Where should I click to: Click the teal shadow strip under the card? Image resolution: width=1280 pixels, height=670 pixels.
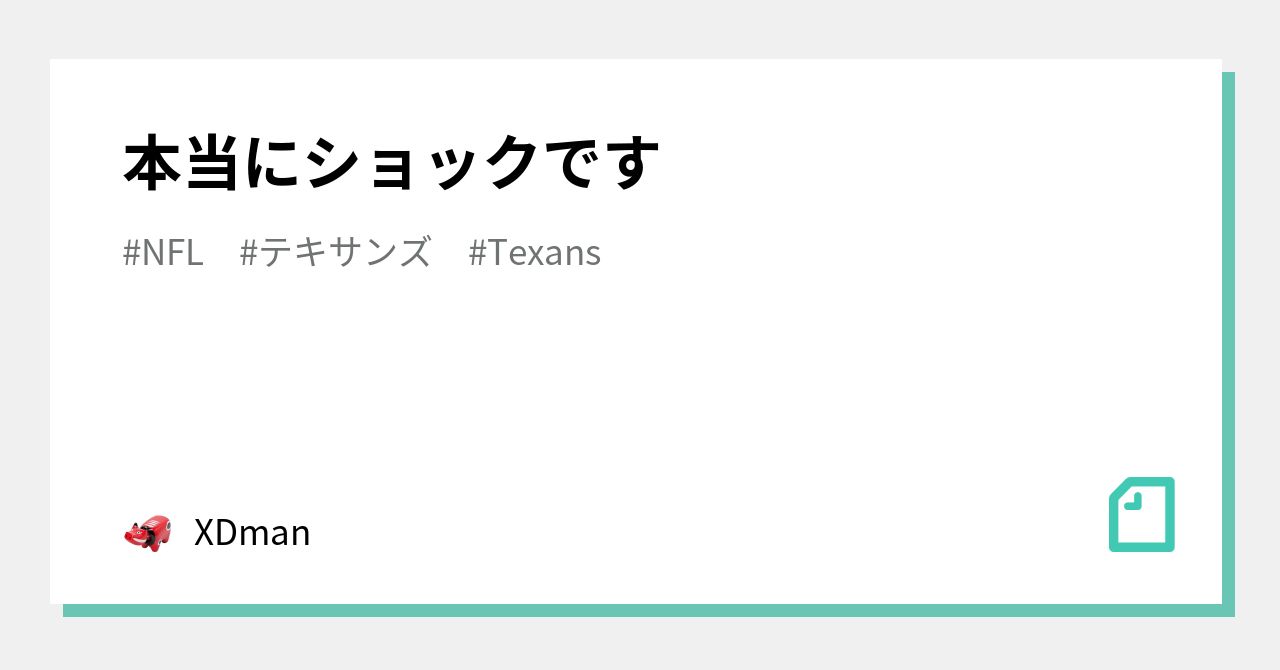coord(640,610)
